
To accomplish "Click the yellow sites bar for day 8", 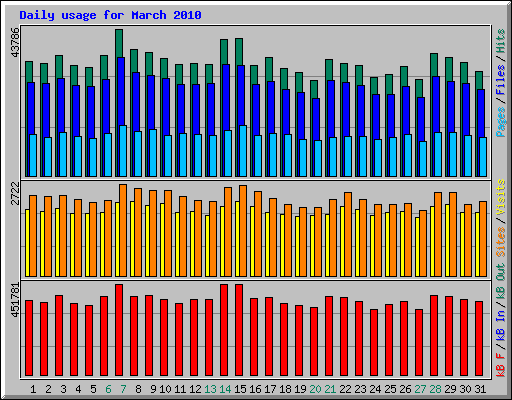I will point(132,239).
